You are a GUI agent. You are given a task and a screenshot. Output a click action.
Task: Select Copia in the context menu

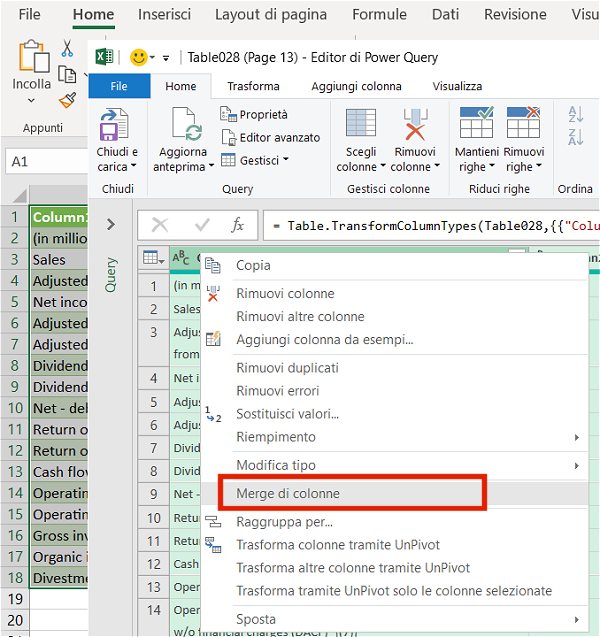click(395, 266)
